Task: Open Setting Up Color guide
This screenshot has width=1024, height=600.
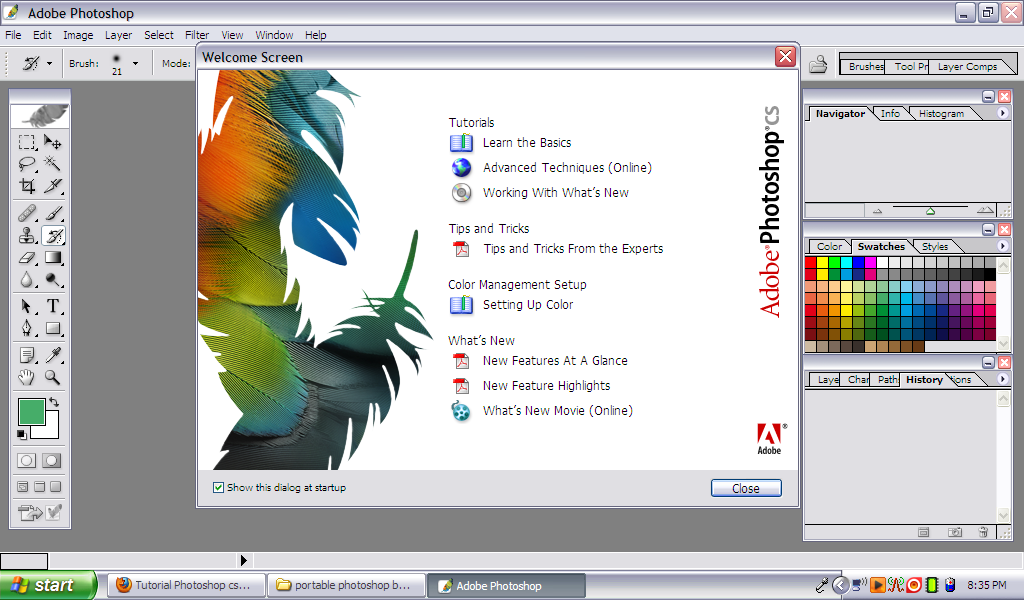Action: 528,305
